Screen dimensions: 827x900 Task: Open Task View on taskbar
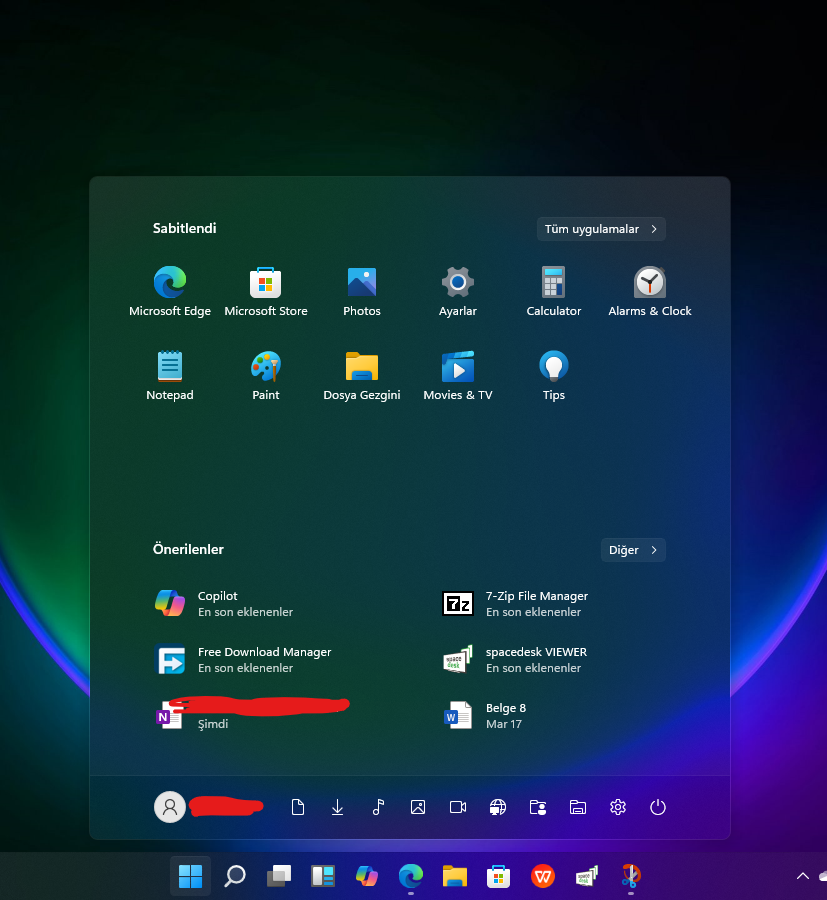(279, 876)
